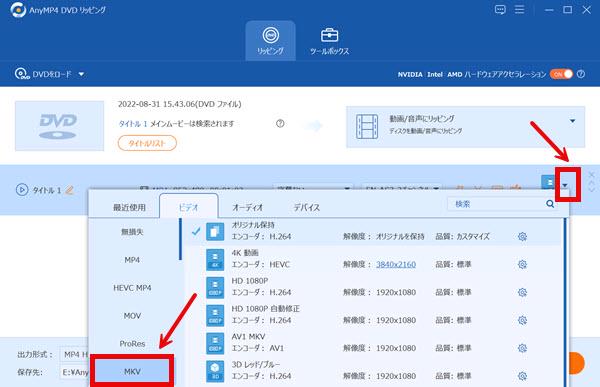This screenshot has height=387, width=600.
Task: Select 4K 動画 preset icon
Action: pyautogui.click(x=215, y=259)
